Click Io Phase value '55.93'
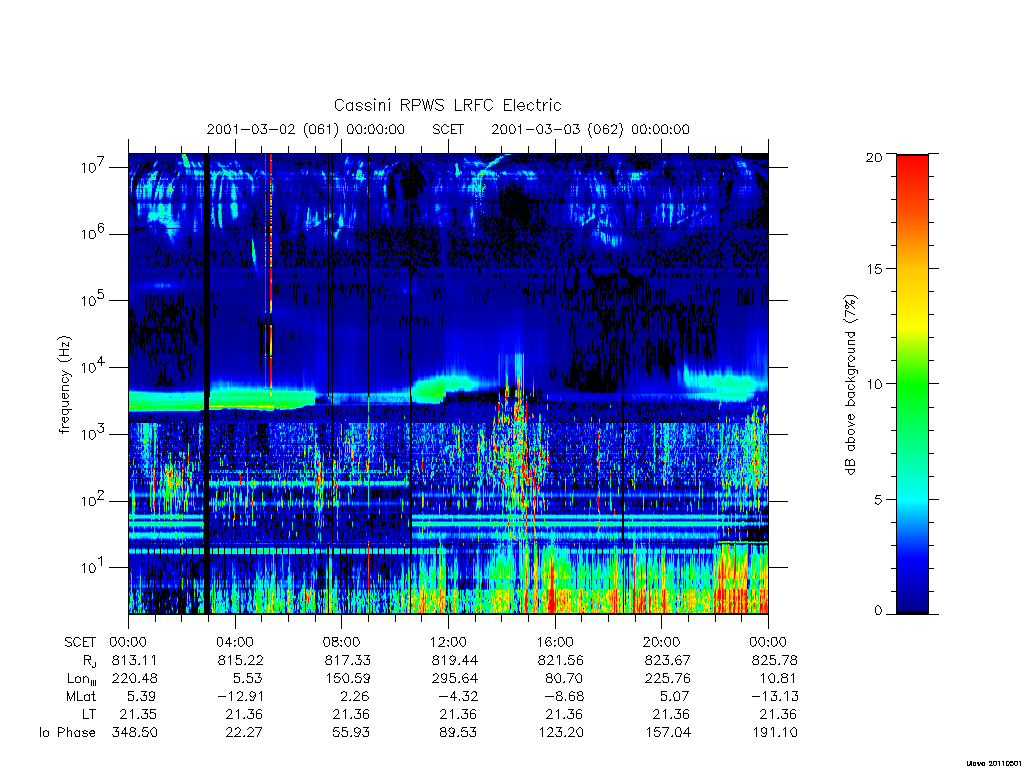Viewport: 1024px width, 768px height. (x=351, y=733)
